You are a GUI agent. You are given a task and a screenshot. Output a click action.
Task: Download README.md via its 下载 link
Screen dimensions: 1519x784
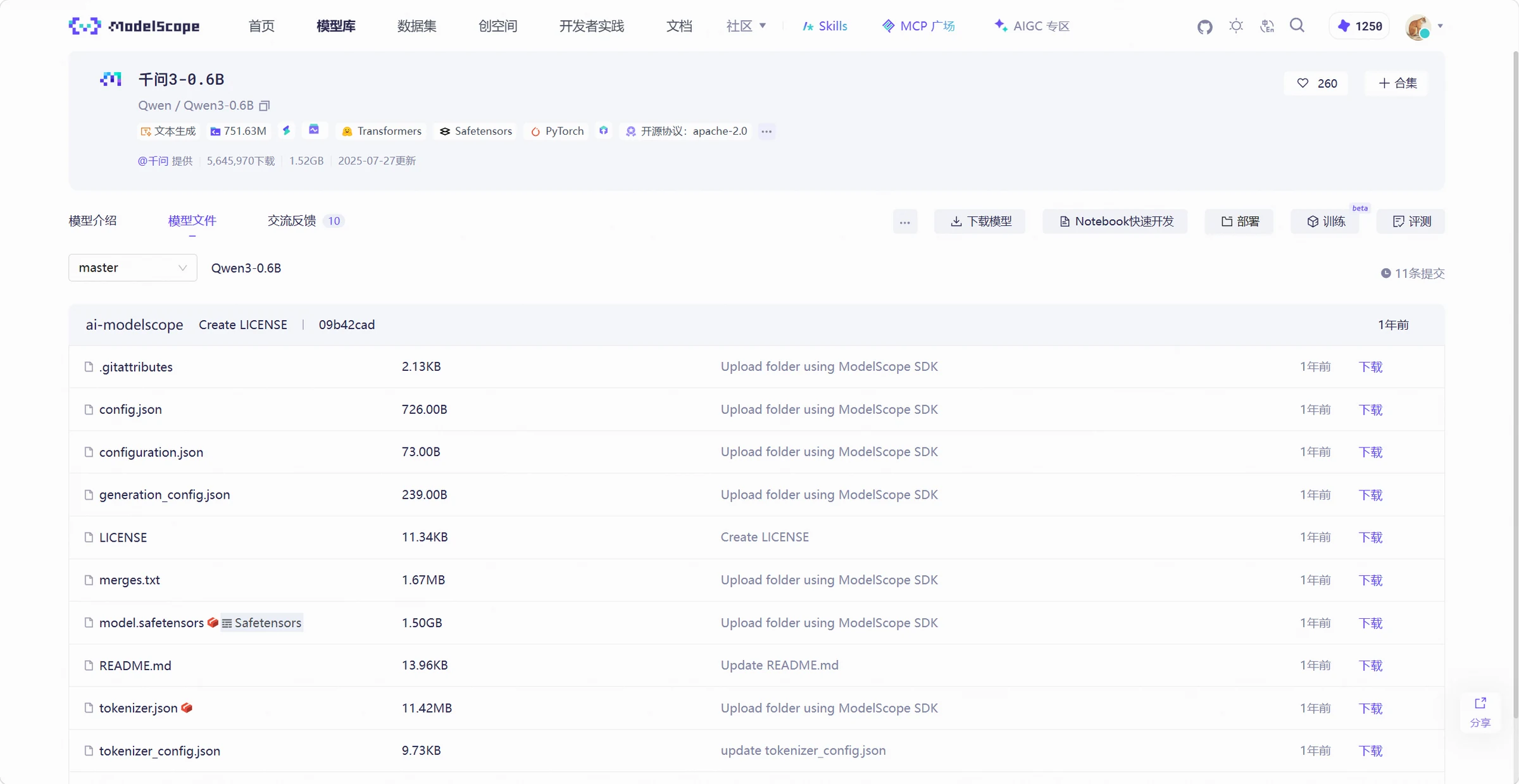pyautogui.click(x=1370, y=666)
